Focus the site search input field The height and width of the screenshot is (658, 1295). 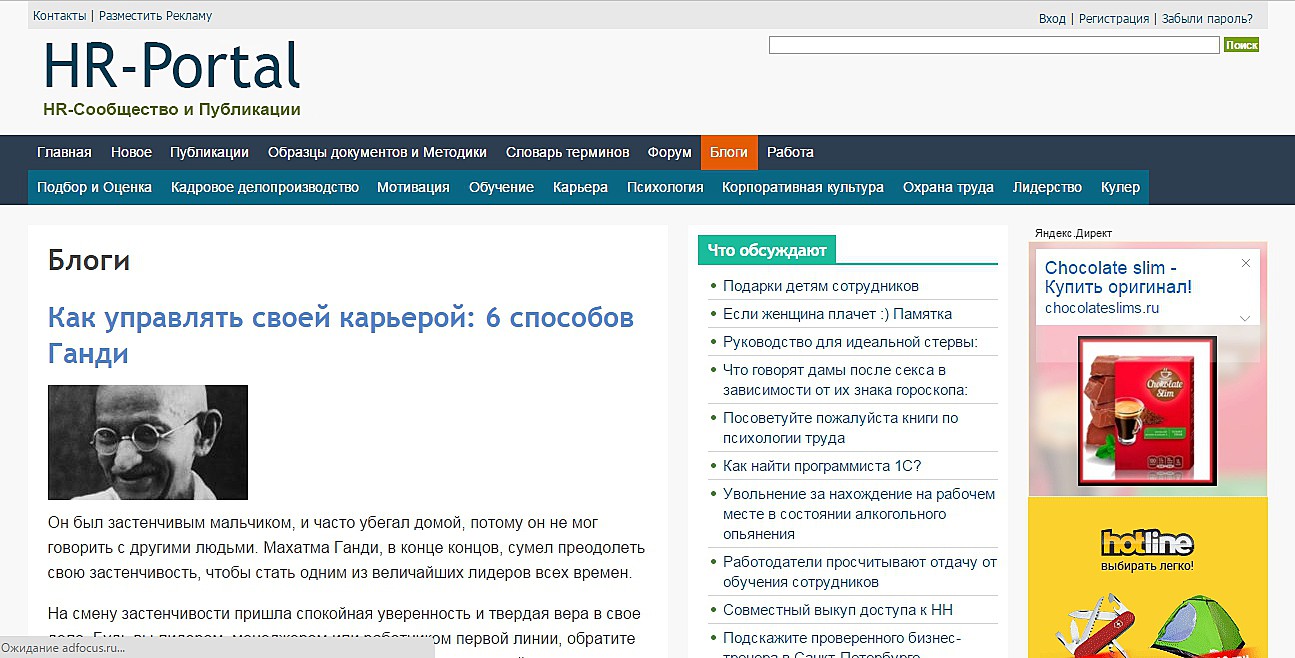pos(994,45)
